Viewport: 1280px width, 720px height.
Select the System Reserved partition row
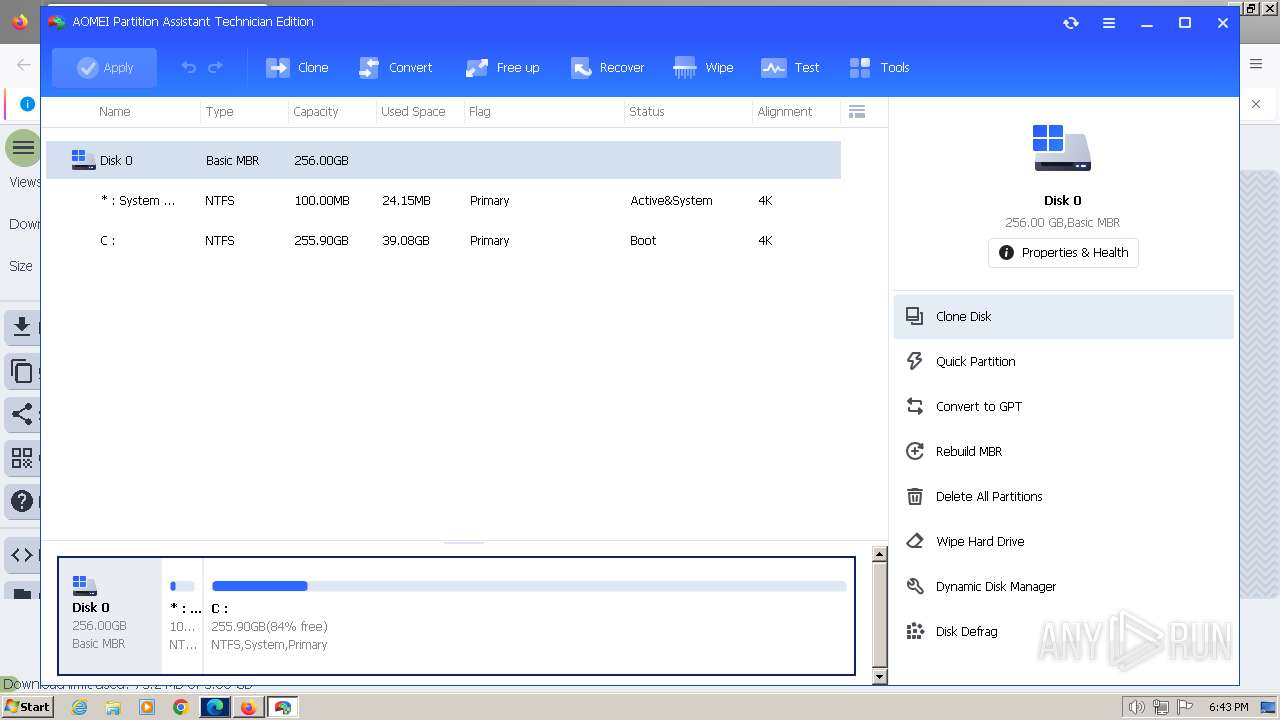(x=443, y=200)
